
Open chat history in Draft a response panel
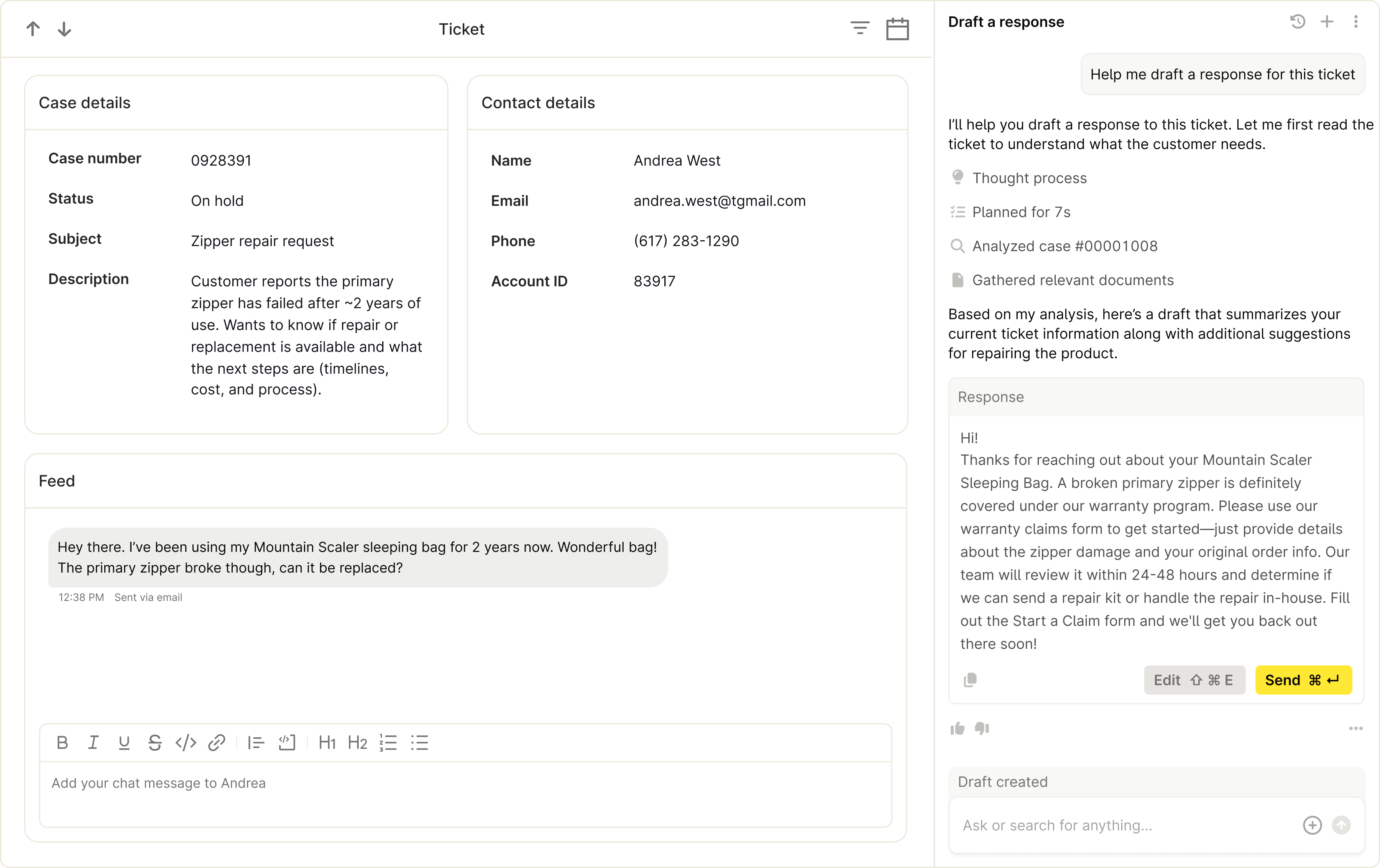click(1298, 22)
